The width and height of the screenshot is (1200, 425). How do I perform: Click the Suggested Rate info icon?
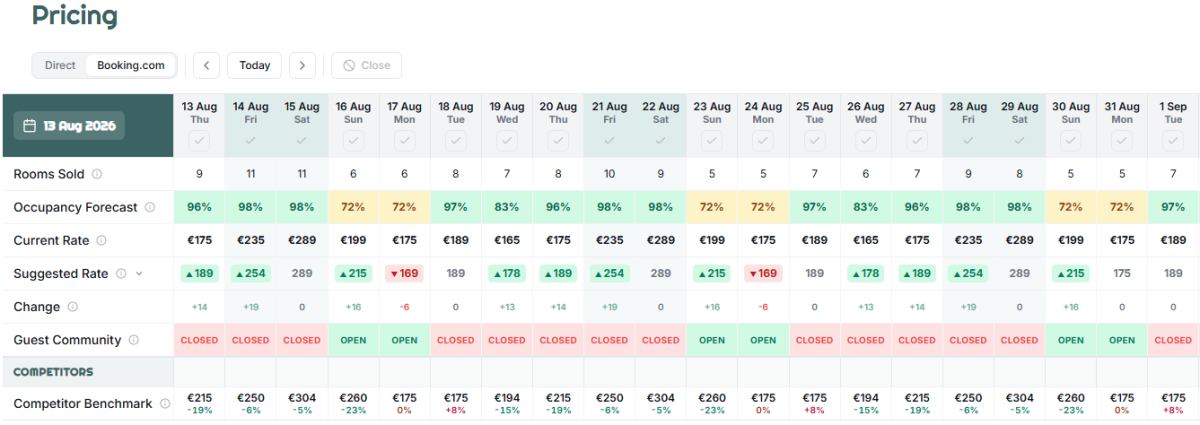(121, 274)
